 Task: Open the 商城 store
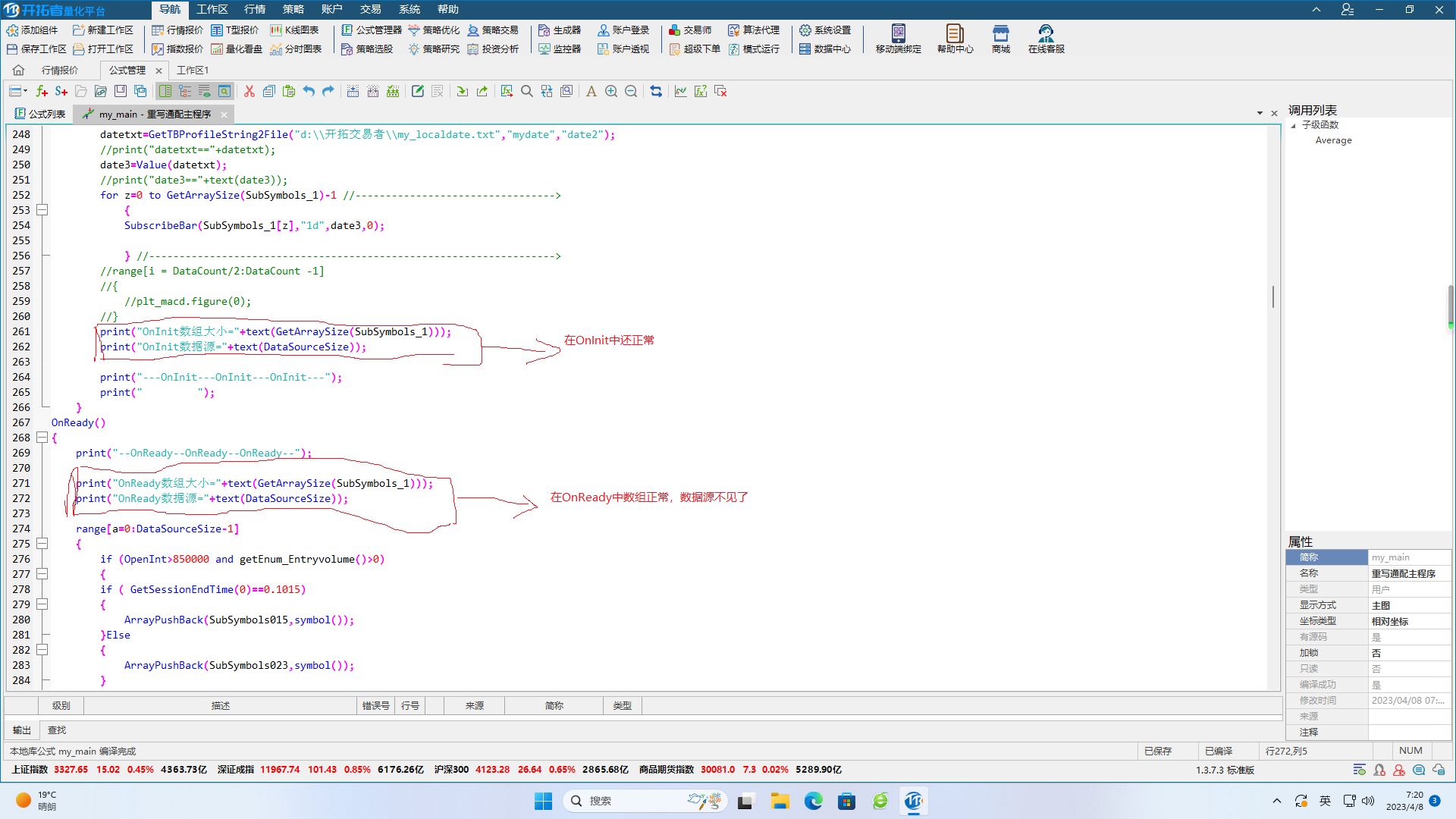pyautogui.click(x=1001, y=38)
